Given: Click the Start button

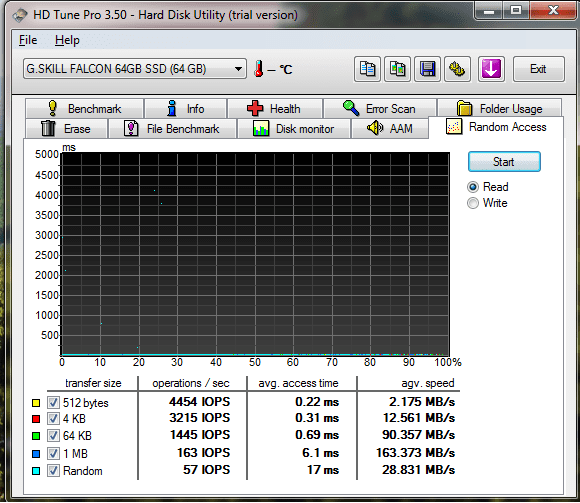Looking at the screenshot, I should [504, 162].
